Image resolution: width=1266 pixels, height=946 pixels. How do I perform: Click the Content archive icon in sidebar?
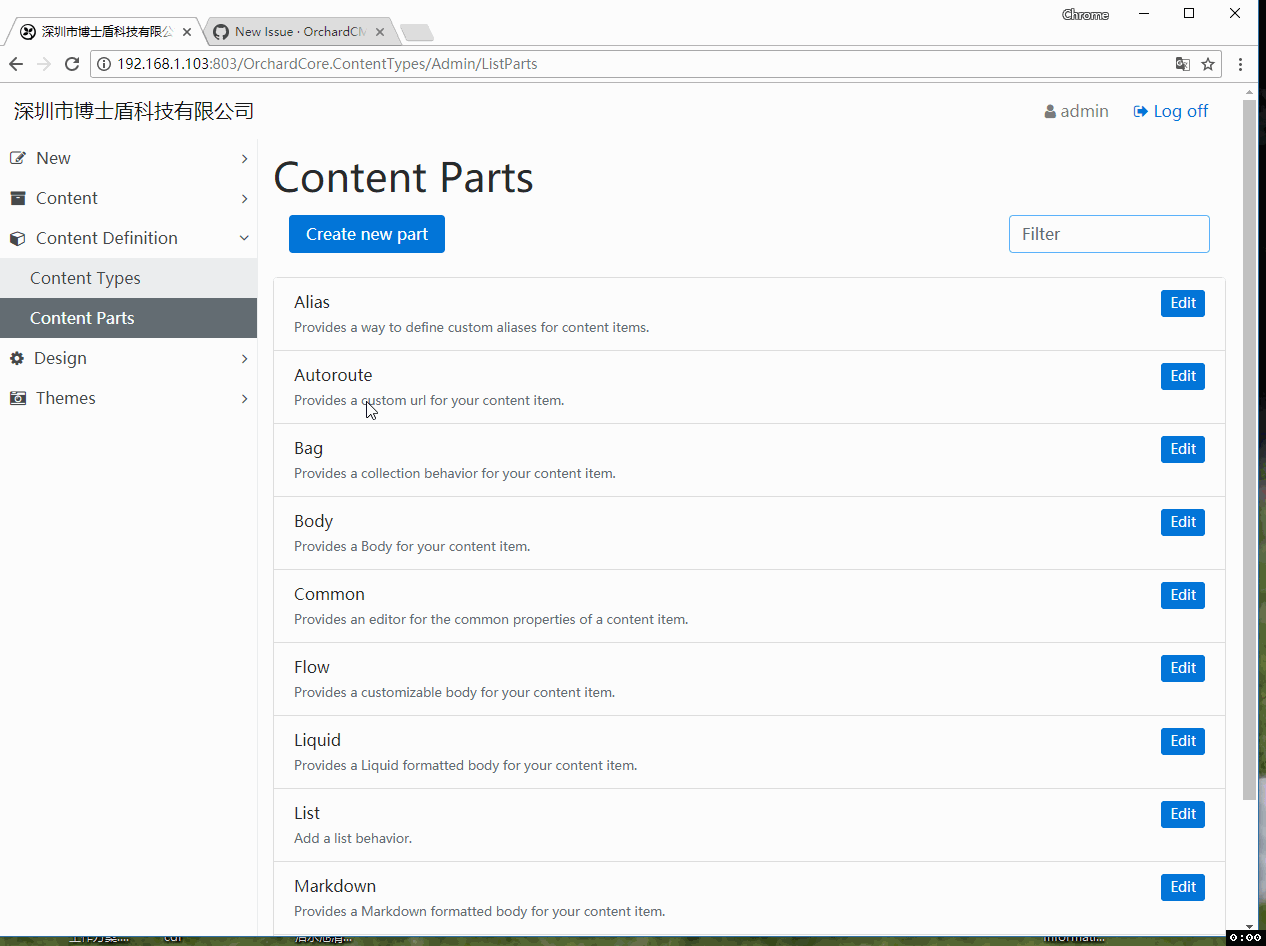tap(17, 198)
